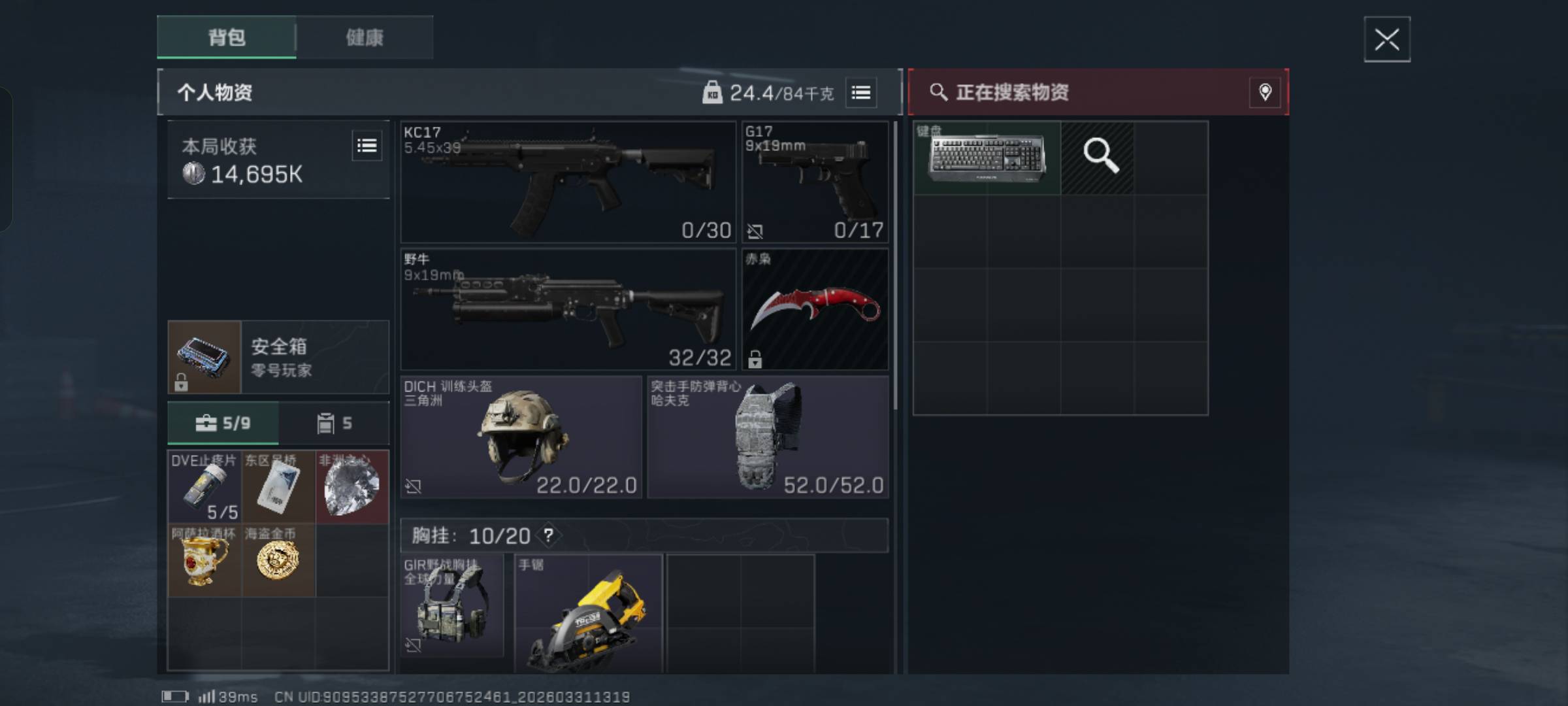The image size is (1568, 706).
Task: Switch to the 背包 tab
Action: (227, 37)
